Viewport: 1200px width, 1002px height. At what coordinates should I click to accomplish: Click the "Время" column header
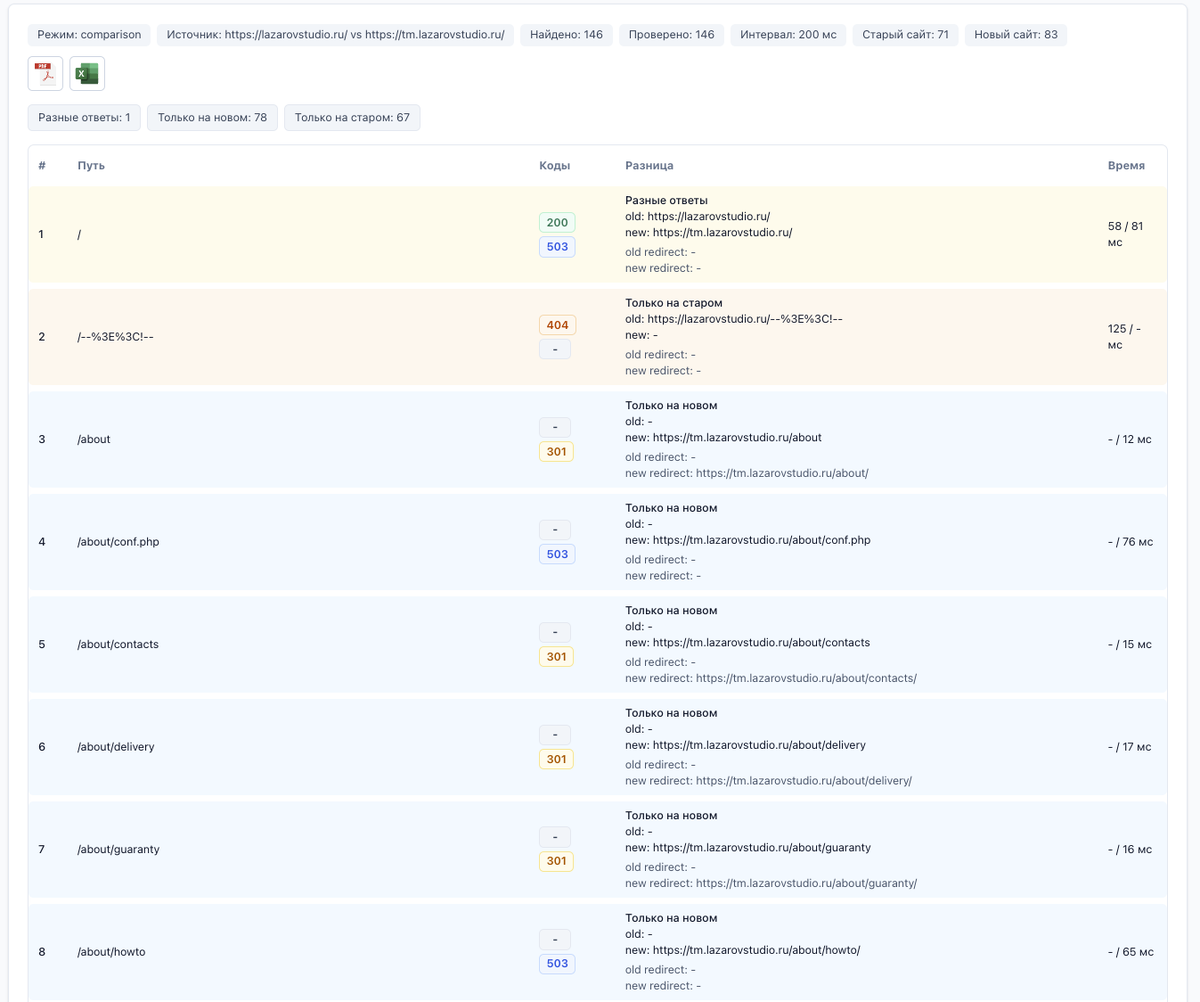click(x=1126, y=166)
